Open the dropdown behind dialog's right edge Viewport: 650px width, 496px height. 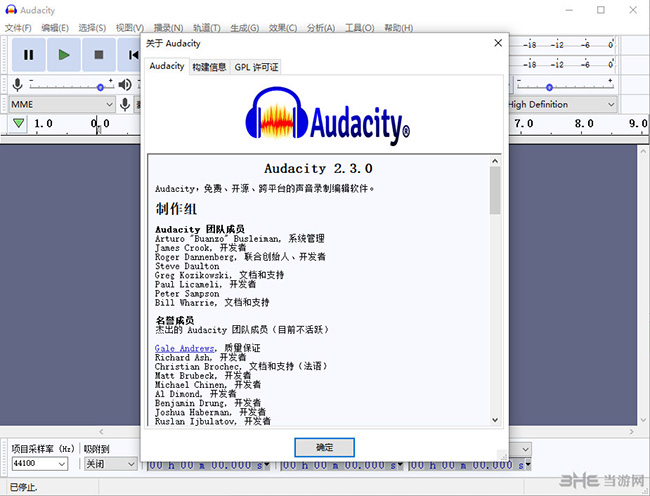click(x=525, y=449)
